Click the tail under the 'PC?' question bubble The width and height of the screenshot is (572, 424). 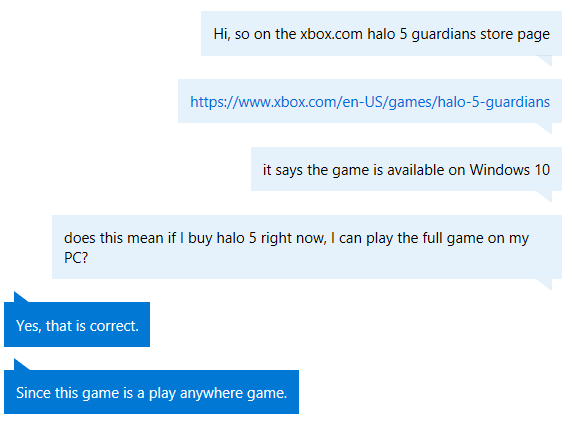[x=544, y=285]
